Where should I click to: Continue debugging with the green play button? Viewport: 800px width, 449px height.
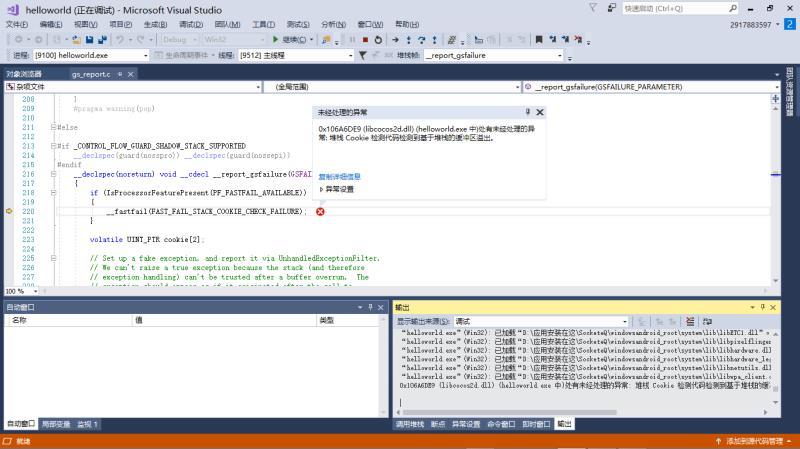tap(276, 40)
